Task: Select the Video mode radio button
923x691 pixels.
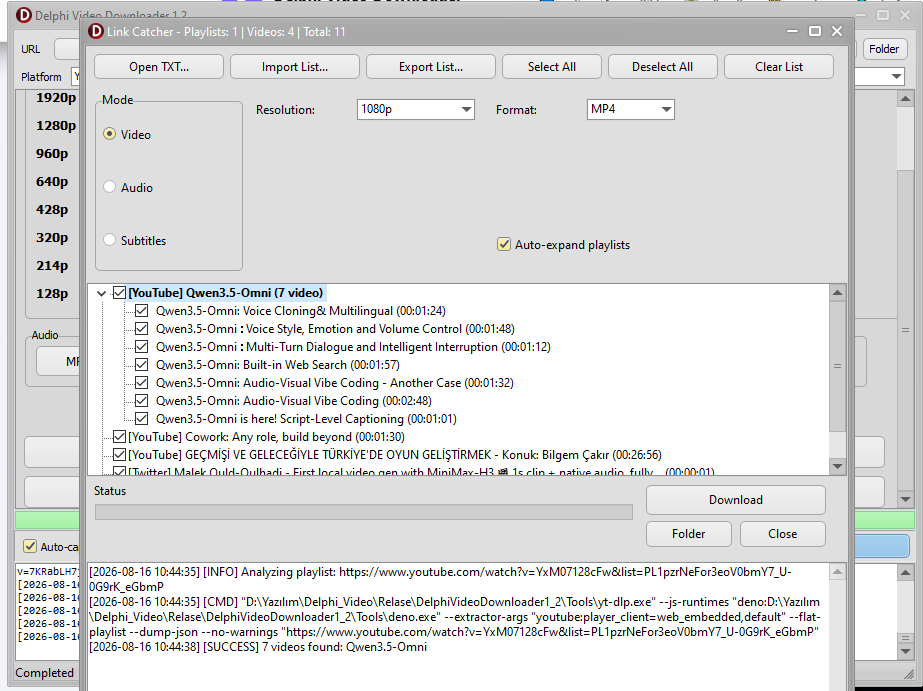Action: click(109, 134)
